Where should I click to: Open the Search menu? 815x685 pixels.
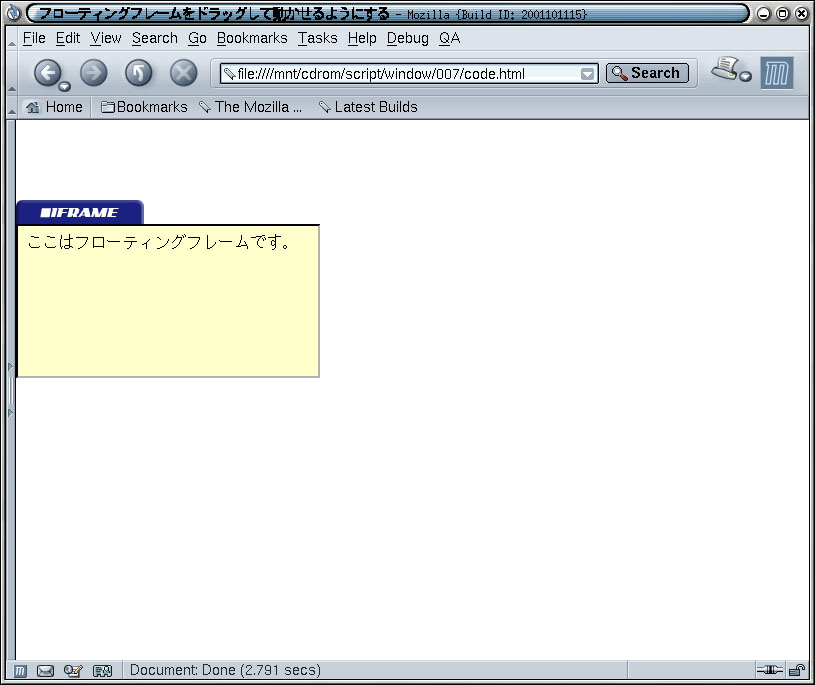pyautogui.click(x=154, y=38)
